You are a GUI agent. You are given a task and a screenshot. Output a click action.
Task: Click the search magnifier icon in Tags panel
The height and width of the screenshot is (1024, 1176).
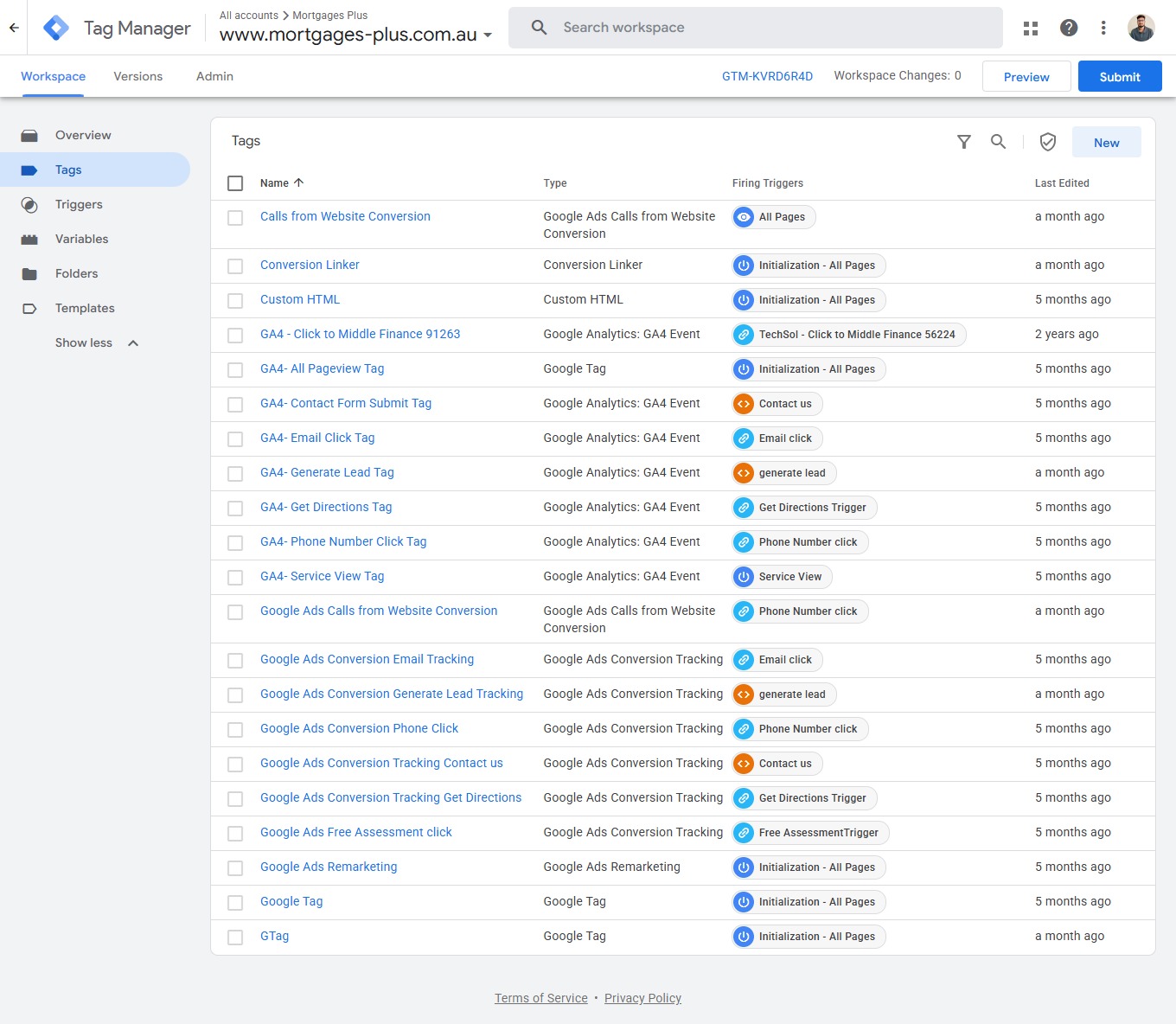999,142
